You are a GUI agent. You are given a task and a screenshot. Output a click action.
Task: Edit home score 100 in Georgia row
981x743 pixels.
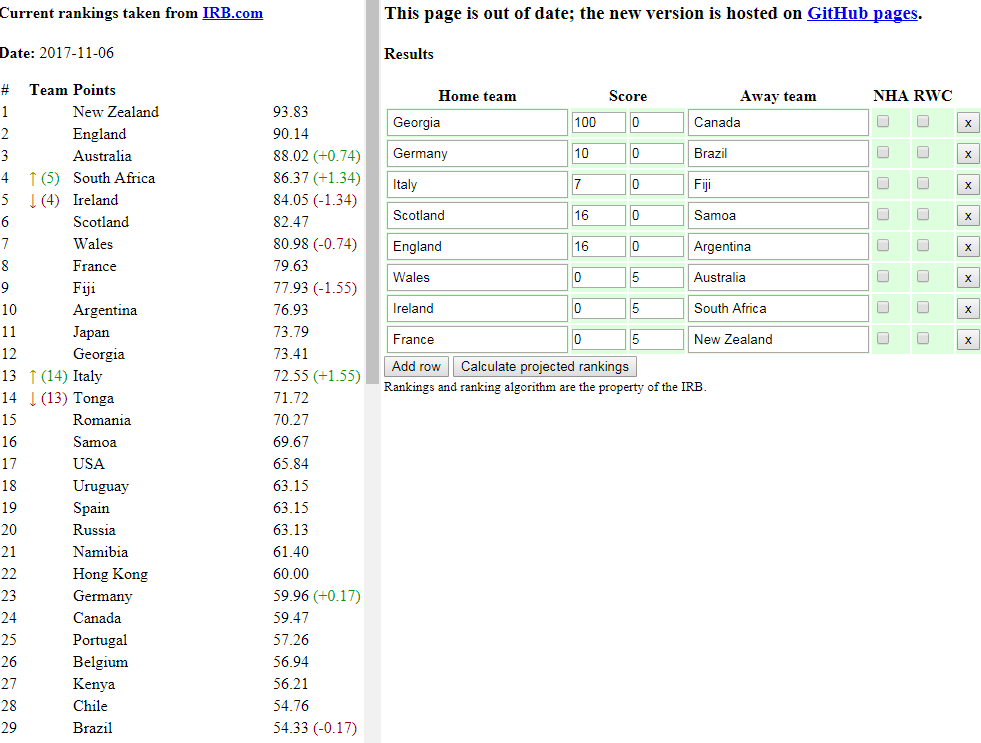tap(599, 123)
